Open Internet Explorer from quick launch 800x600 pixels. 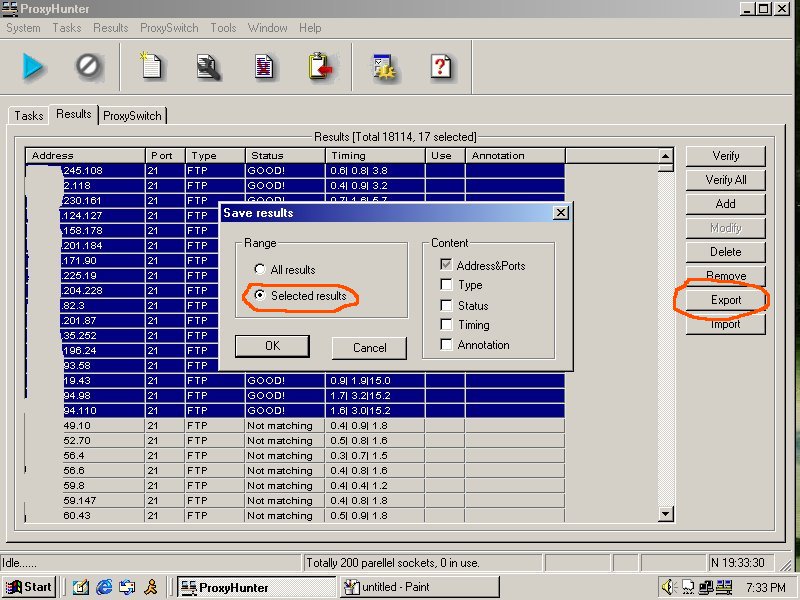[104, 587]
